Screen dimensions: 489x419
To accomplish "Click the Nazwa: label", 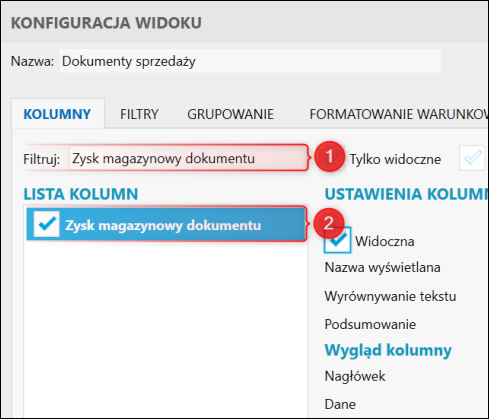I will [32, 61].
